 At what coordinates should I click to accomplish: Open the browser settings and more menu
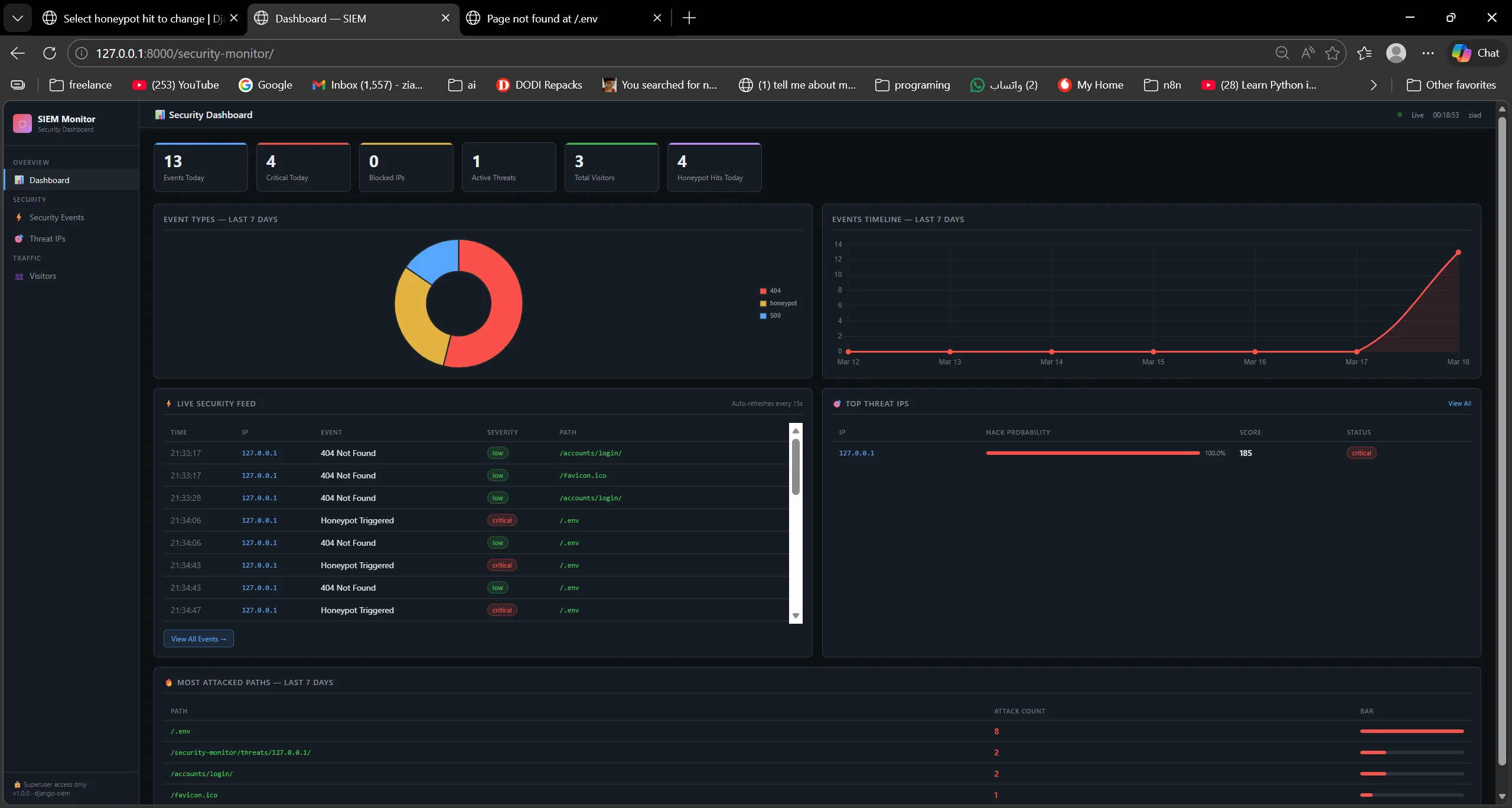pyautogui.click(x=1428, y=53)
